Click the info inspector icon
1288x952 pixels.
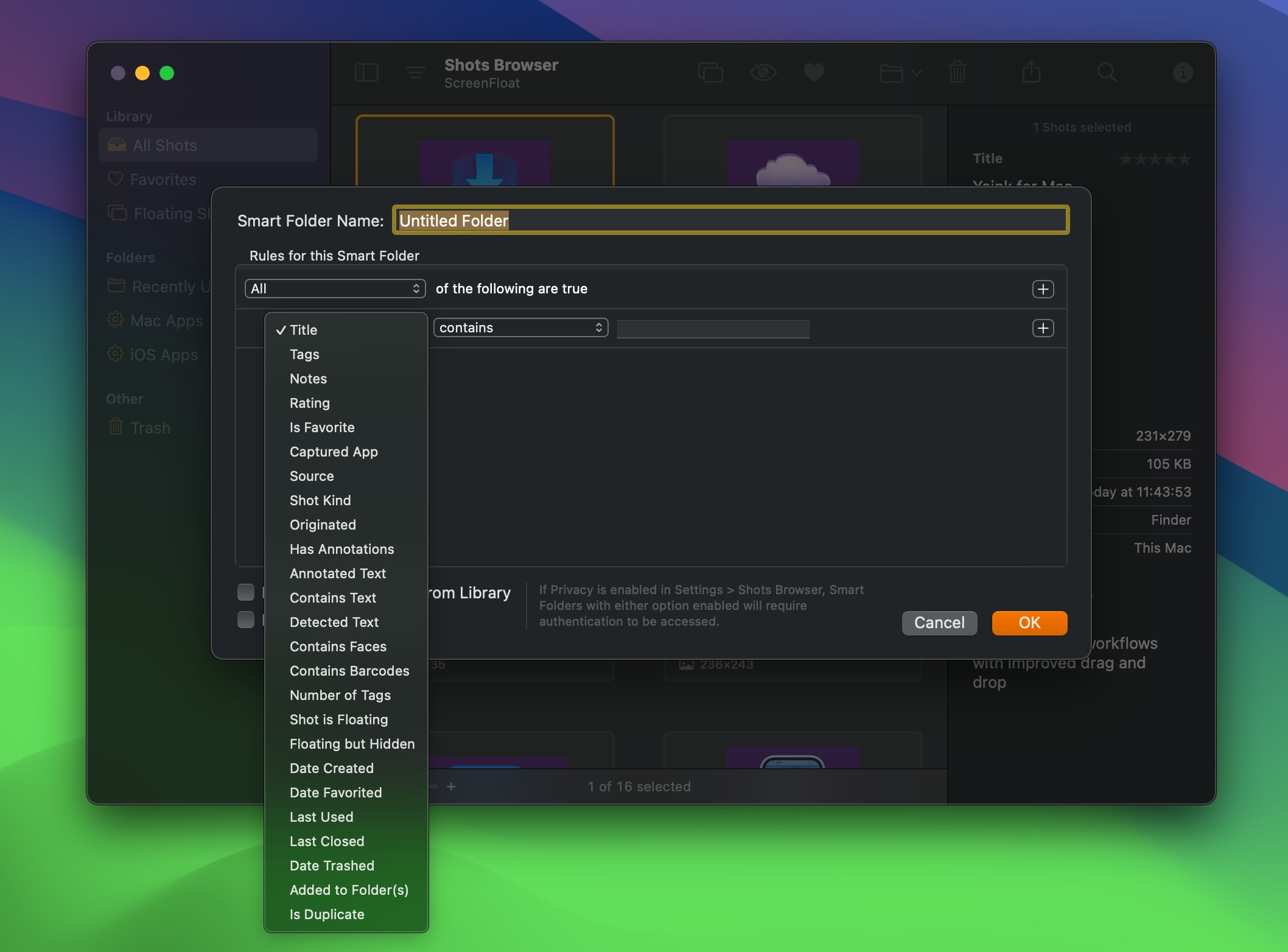tap(1182, 73)
